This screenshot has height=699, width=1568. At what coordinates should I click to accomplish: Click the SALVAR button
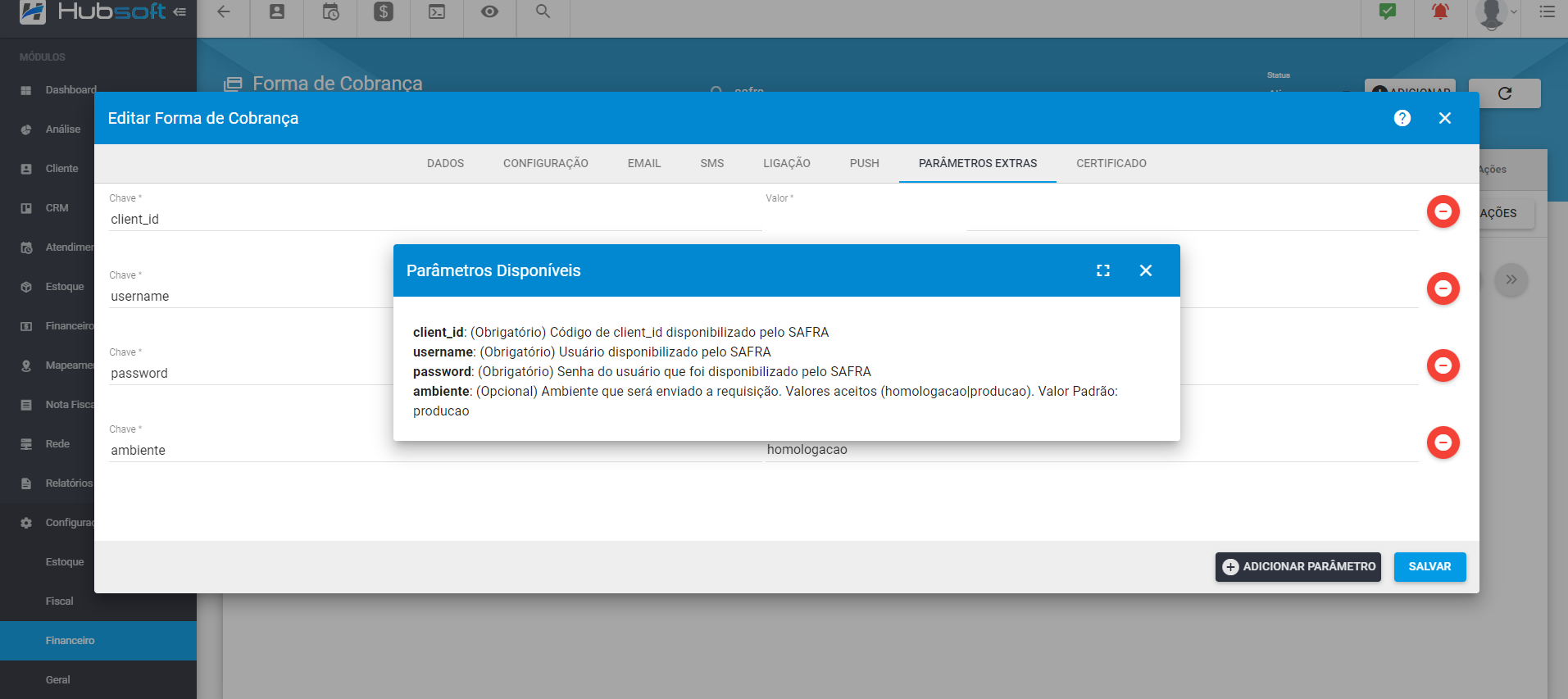[x=1430, y=567]
